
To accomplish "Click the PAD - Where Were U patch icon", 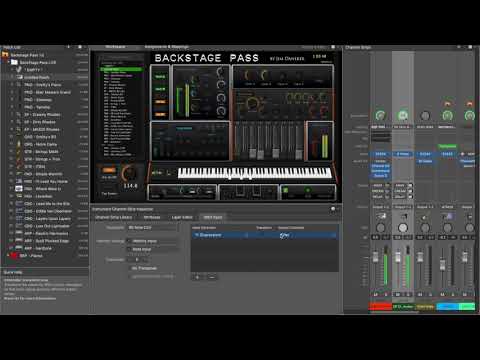I will [x=19, y=189].
